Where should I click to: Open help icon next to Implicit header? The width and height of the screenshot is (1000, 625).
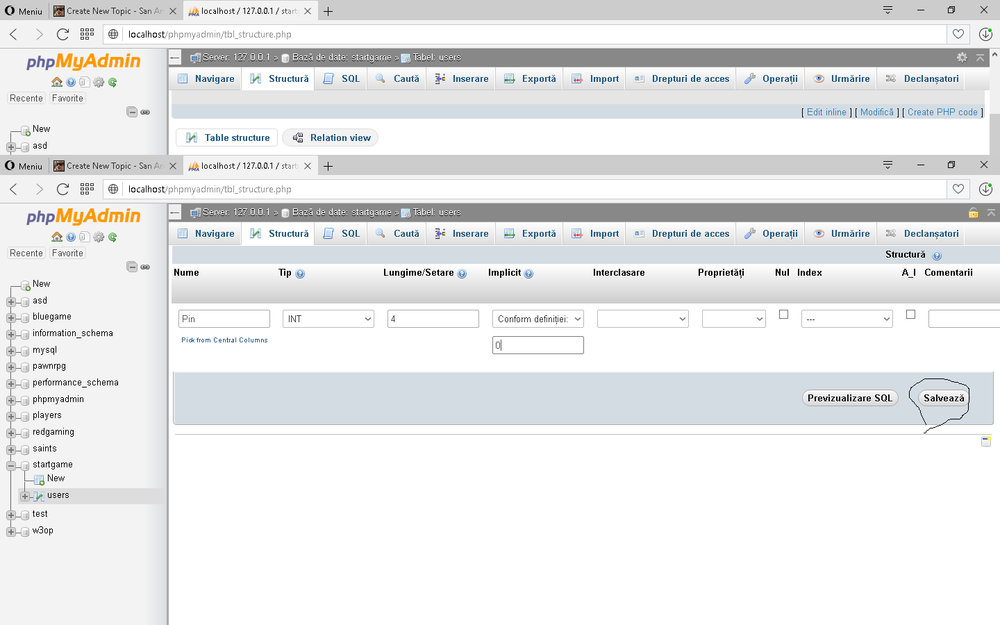click(x=529, y=274)
